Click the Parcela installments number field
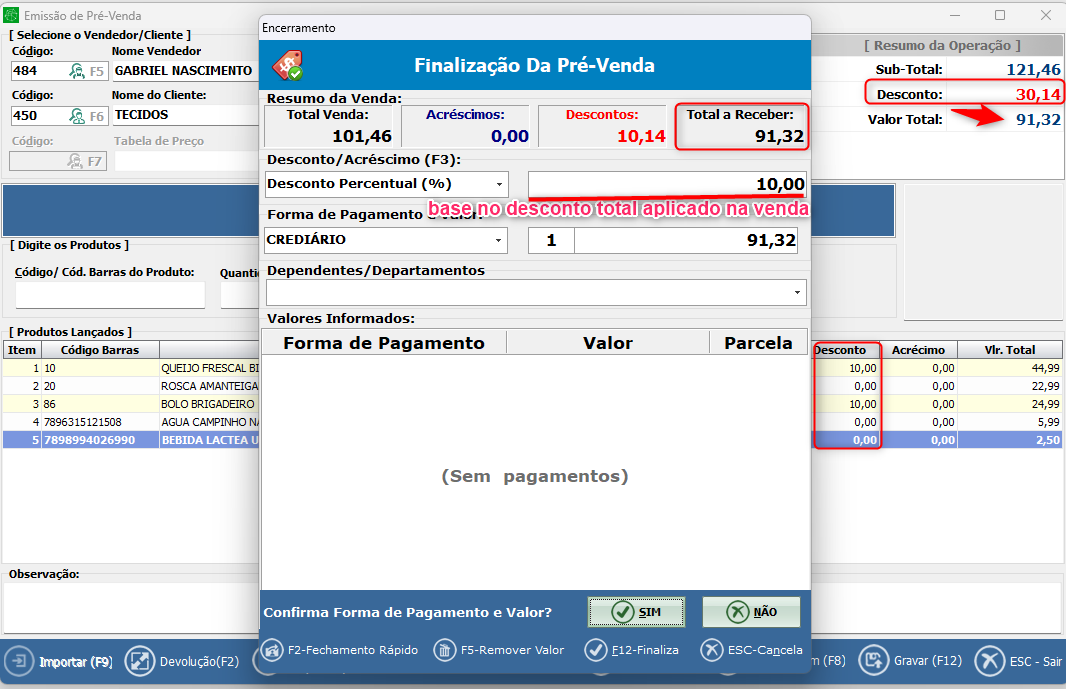This screenshot has height=689, width=1066. click(x=550, y=241)
